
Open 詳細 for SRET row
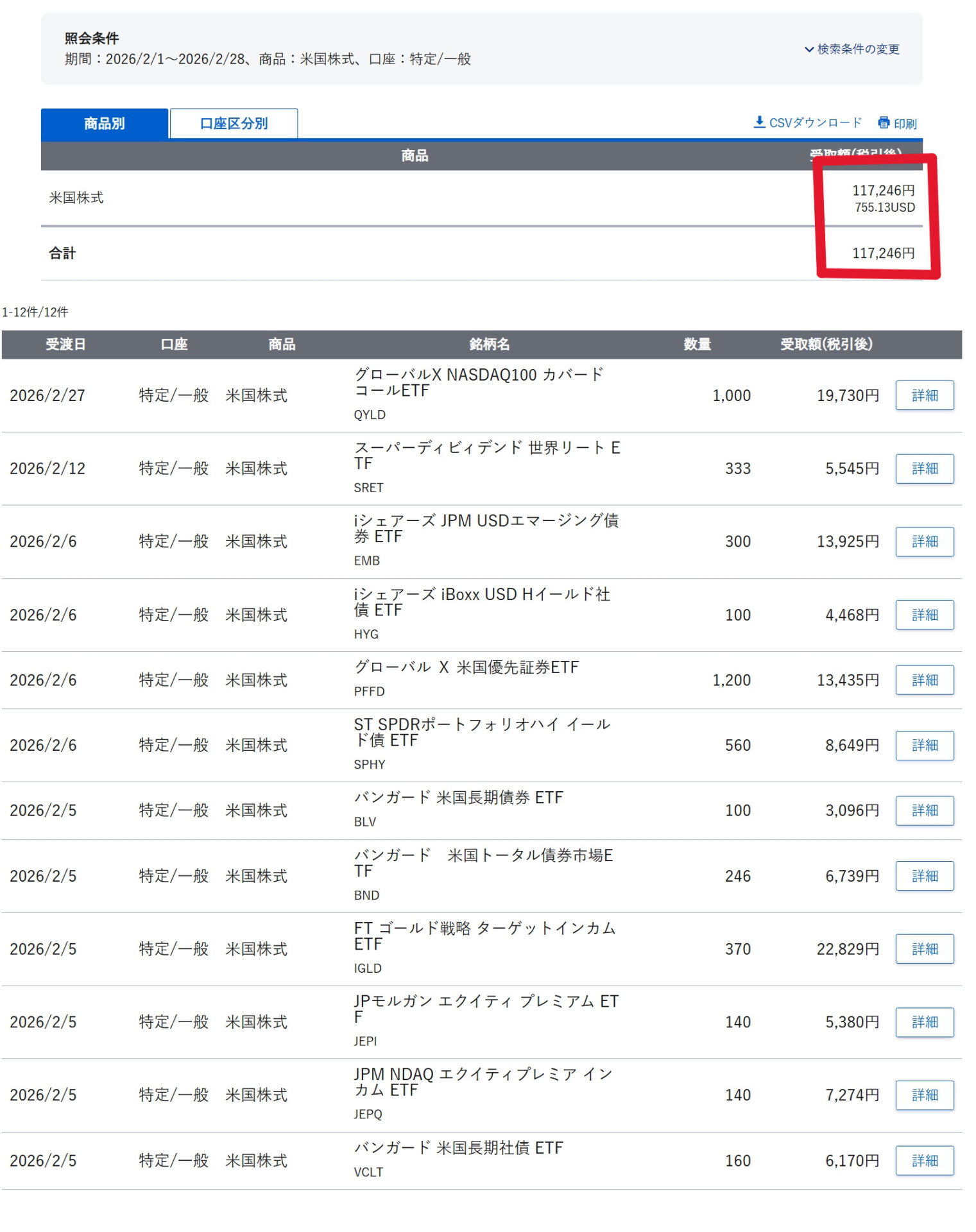924,468
